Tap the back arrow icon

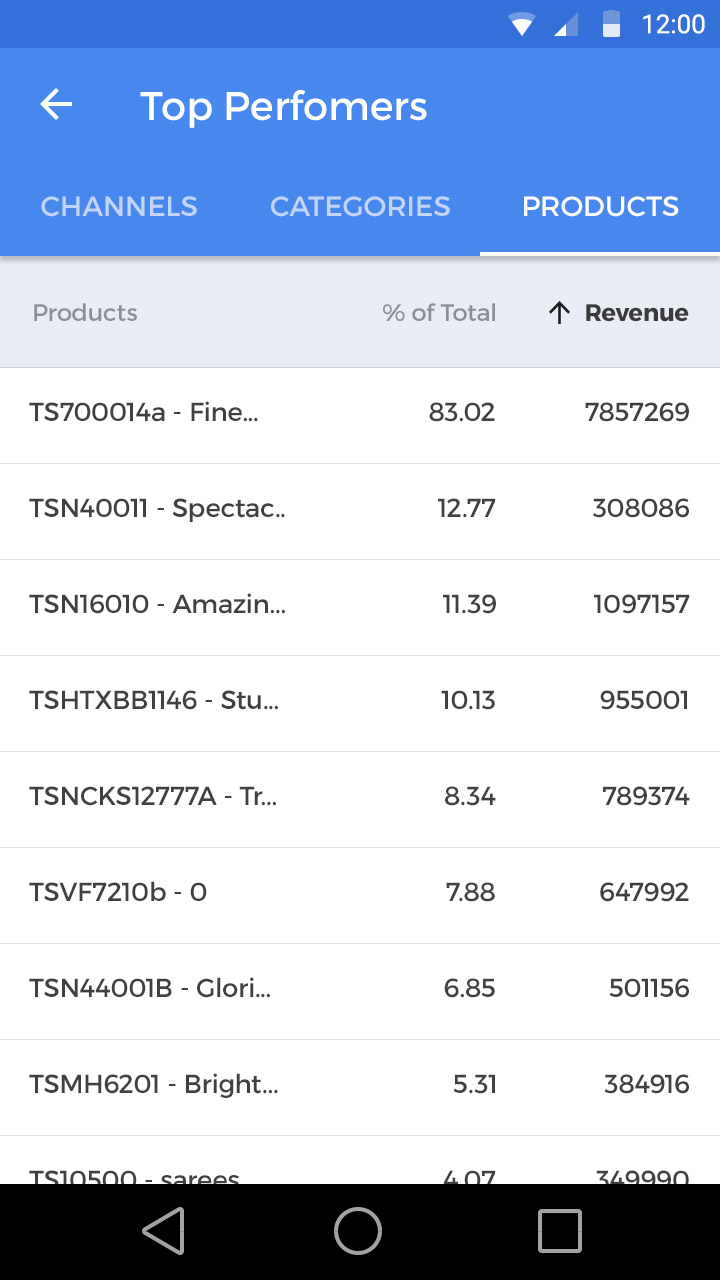56,105
